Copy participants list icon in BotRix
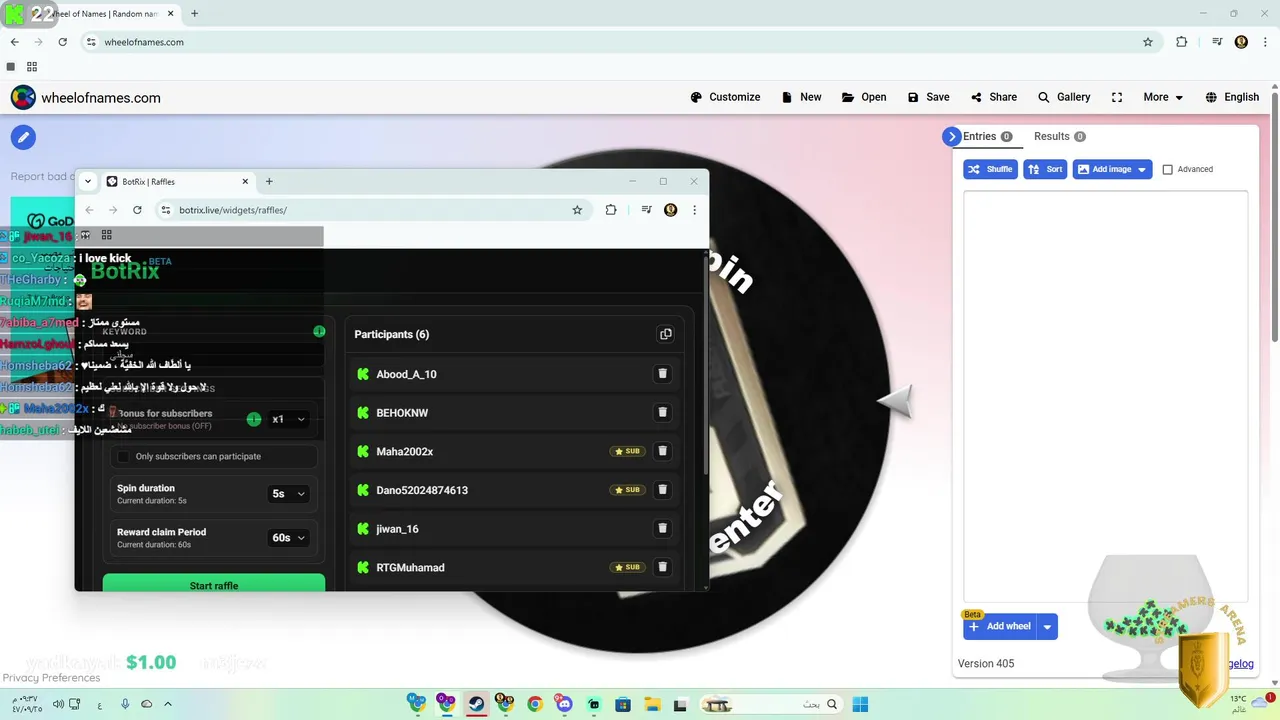The width and height of the screenshot is (1280, 720). click(x=666, y=334)
